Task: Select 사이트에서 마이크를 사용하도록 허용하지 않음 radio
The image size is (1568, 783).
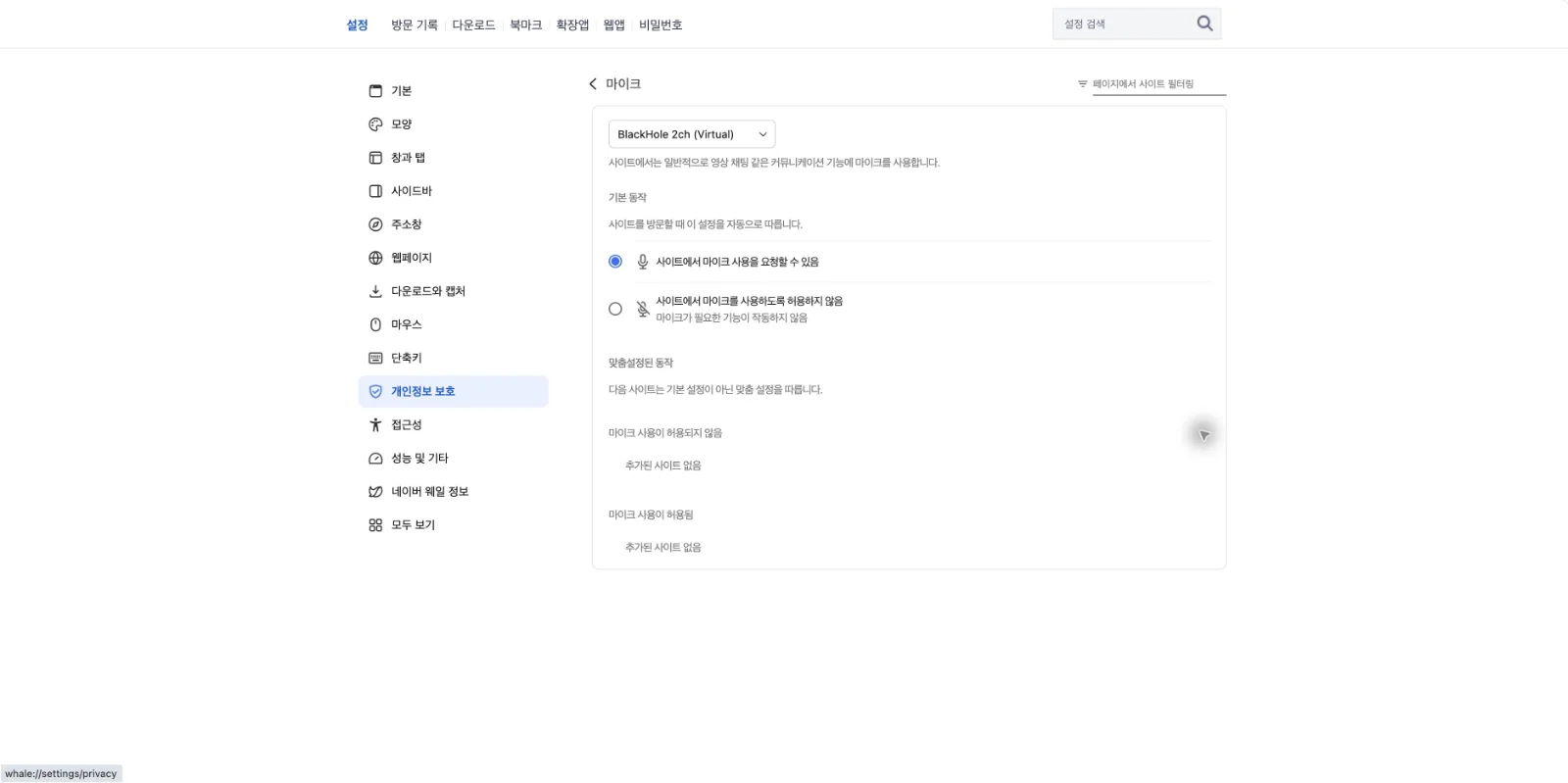Action: [x=615, y=309]
